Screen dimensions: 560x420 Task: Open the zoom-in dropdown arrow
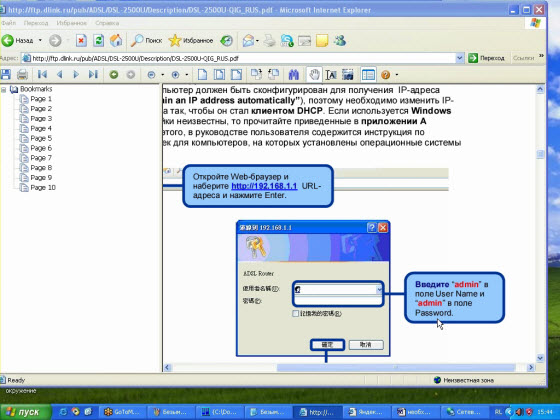pyautogui.click(x=187, y=75)
